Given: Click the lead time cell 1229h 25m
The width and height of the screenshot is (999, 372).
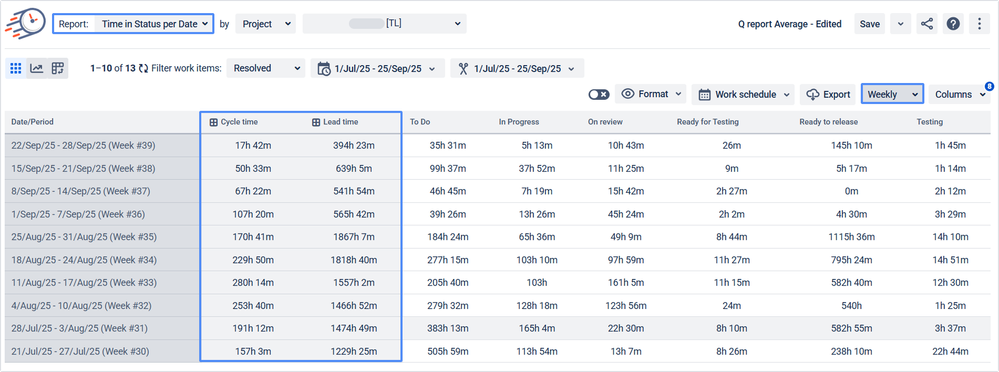Looking at the screenshot, I should coord(354,352).
